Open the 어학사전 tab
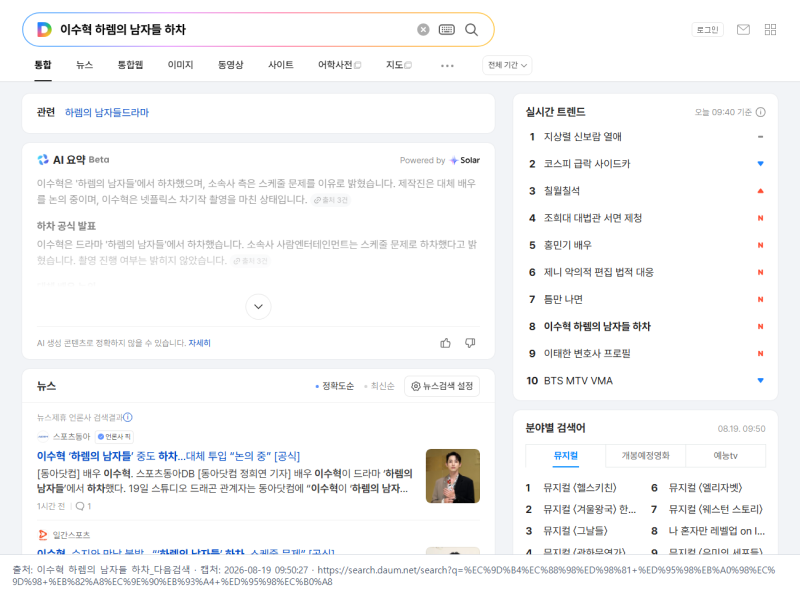The width and height of the screenshot is (800, 590). click(x=339, y=65)
